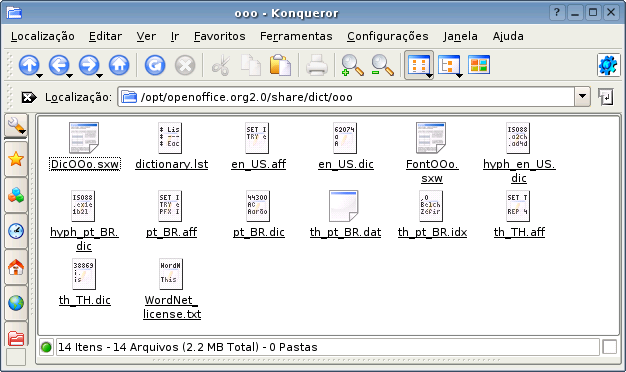Copy selection with the Copy icon
The height and width of the screenshot is (372, 626).
(x=251, y=65)
